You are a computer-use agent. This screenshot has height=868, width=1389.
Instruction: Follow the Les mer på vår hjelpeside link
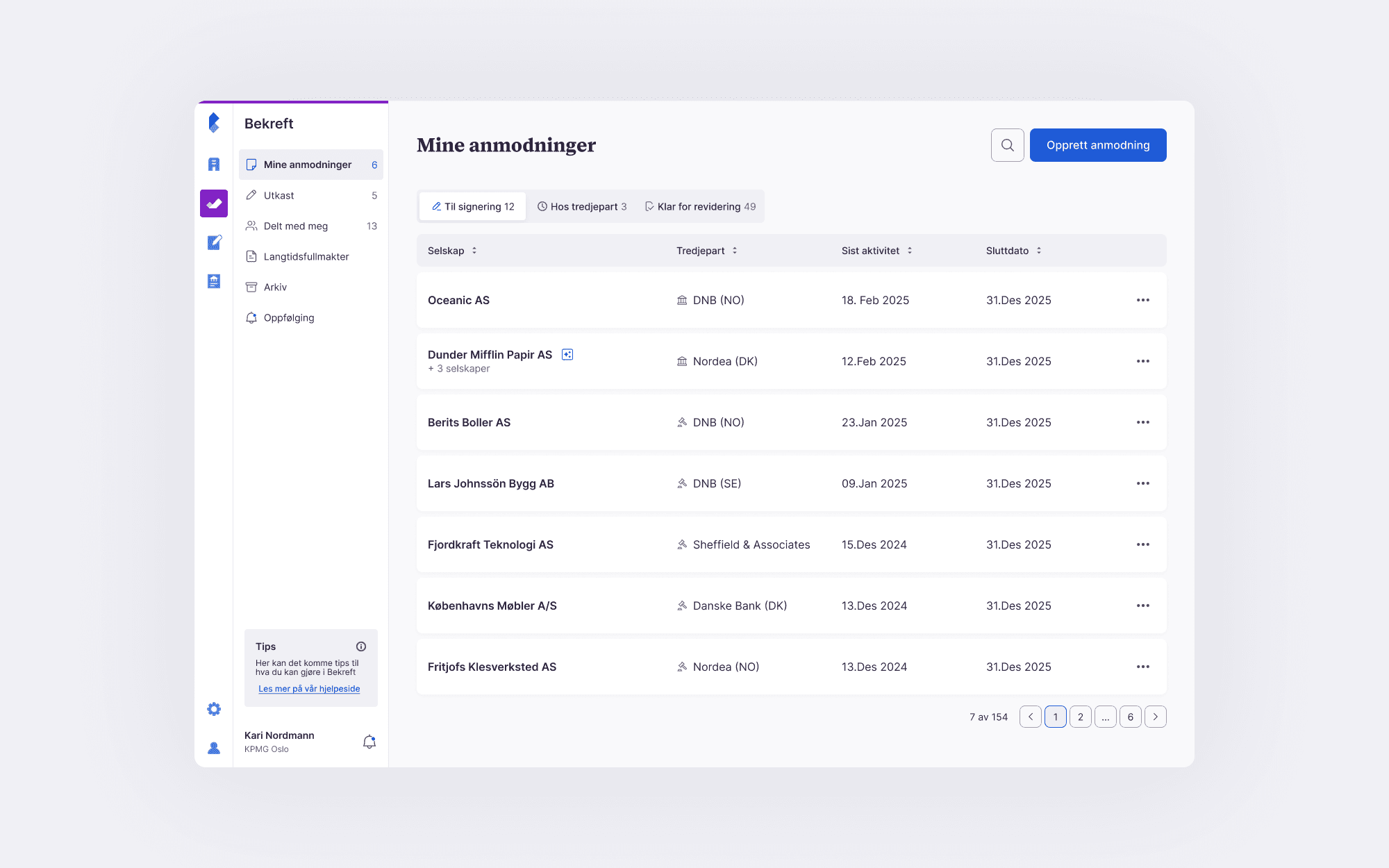click(309, 689)
